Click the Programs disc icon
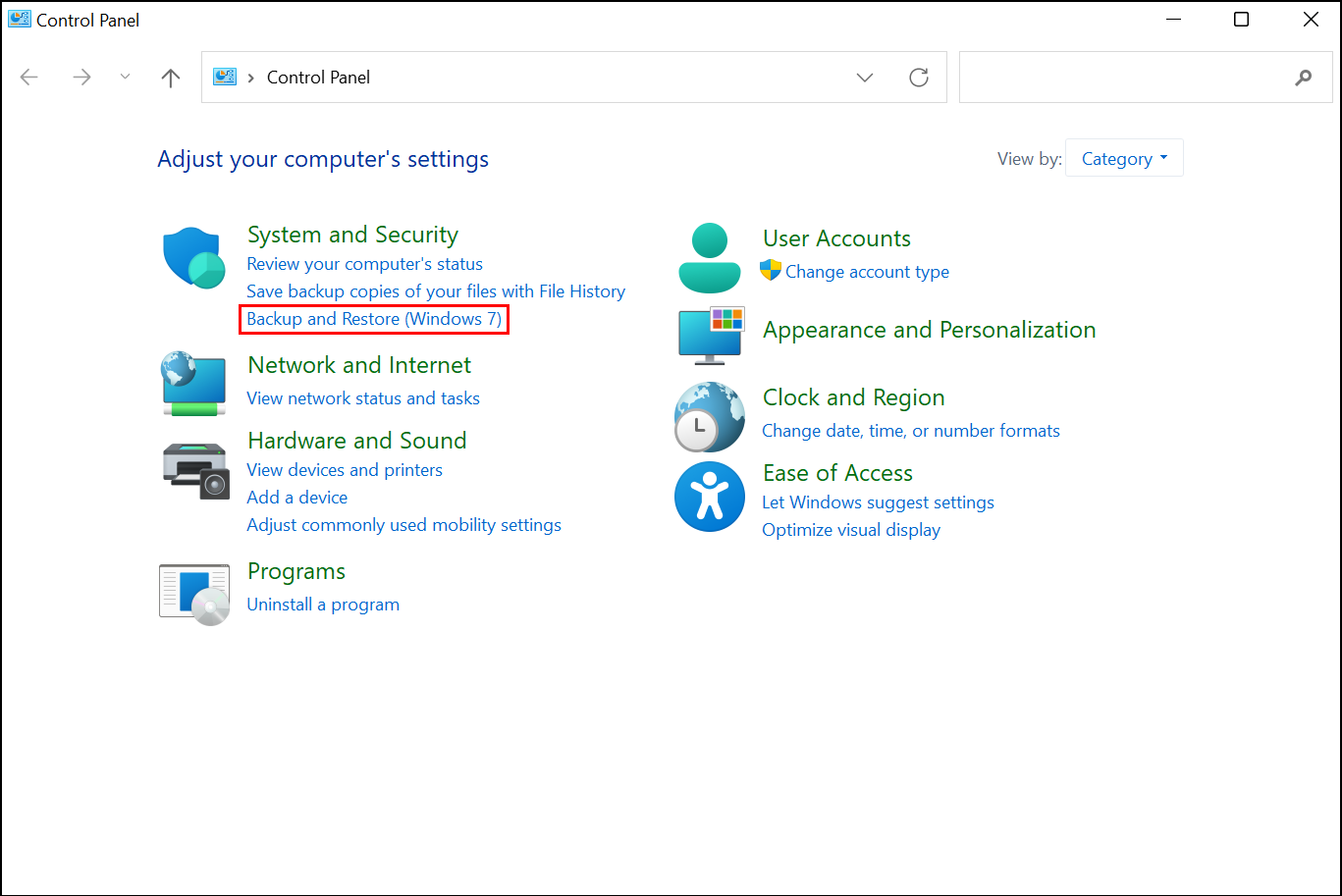The image size is (1342, 896). coord(194,594)
